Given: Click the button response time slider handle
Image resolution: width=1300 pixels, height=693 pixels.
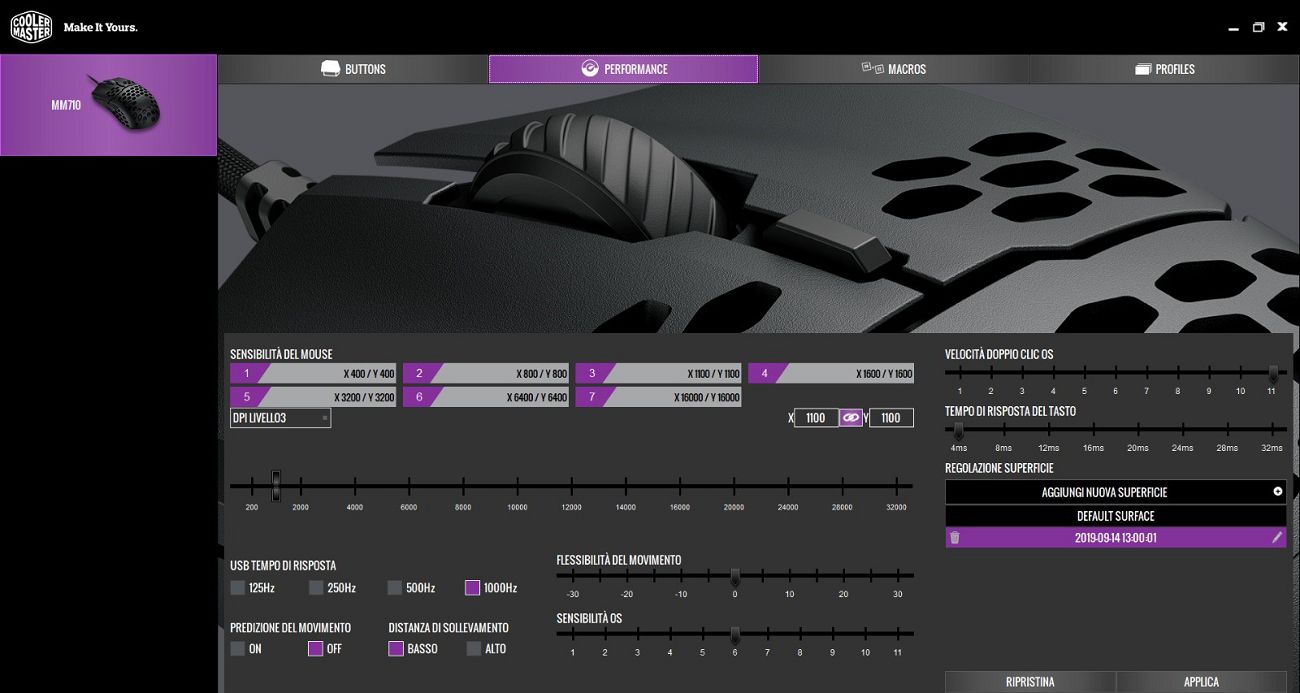Looking at the screenshot, I should coord(959,430).
